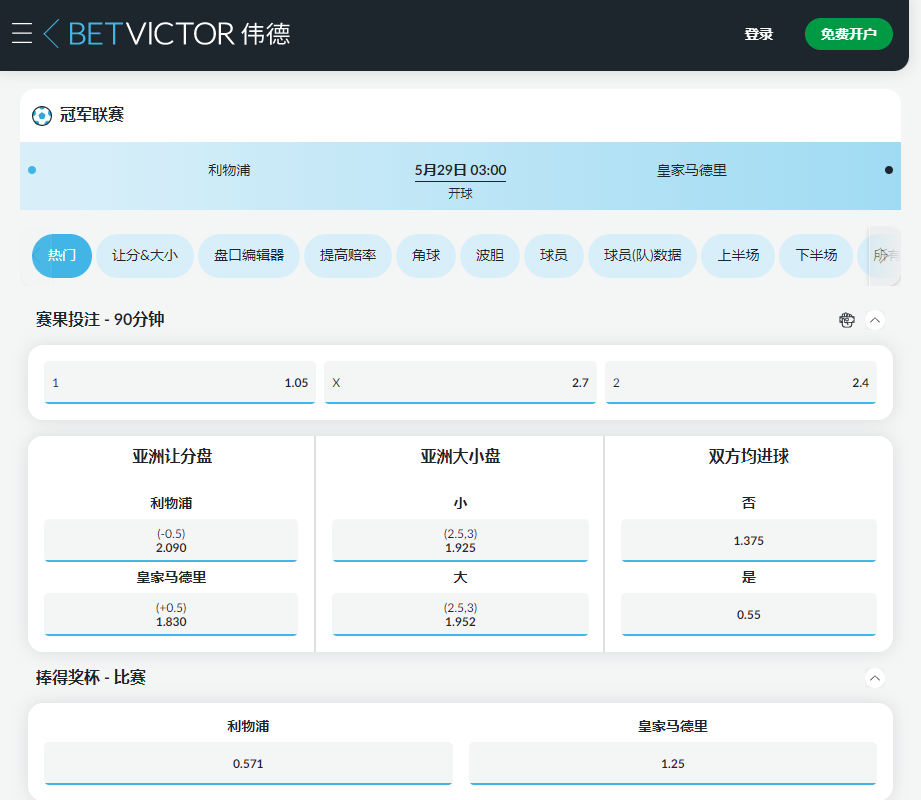
Task: Collapse the 赛果投注 - 90分钟 section
Action: (x=876, y=320)
